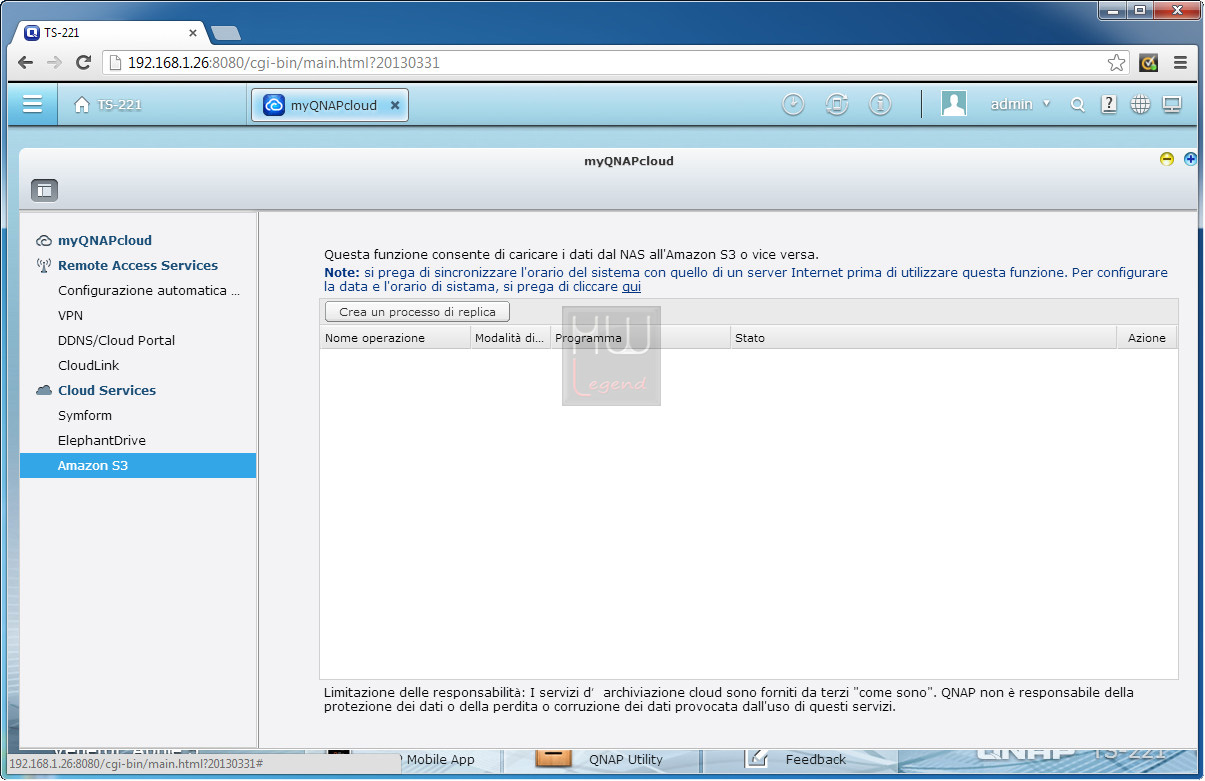Image resolution: width=1205 pixels, height=781 pixels.
Task: Open the ElephantDrive service item
Action: click(x=101, y=440)
